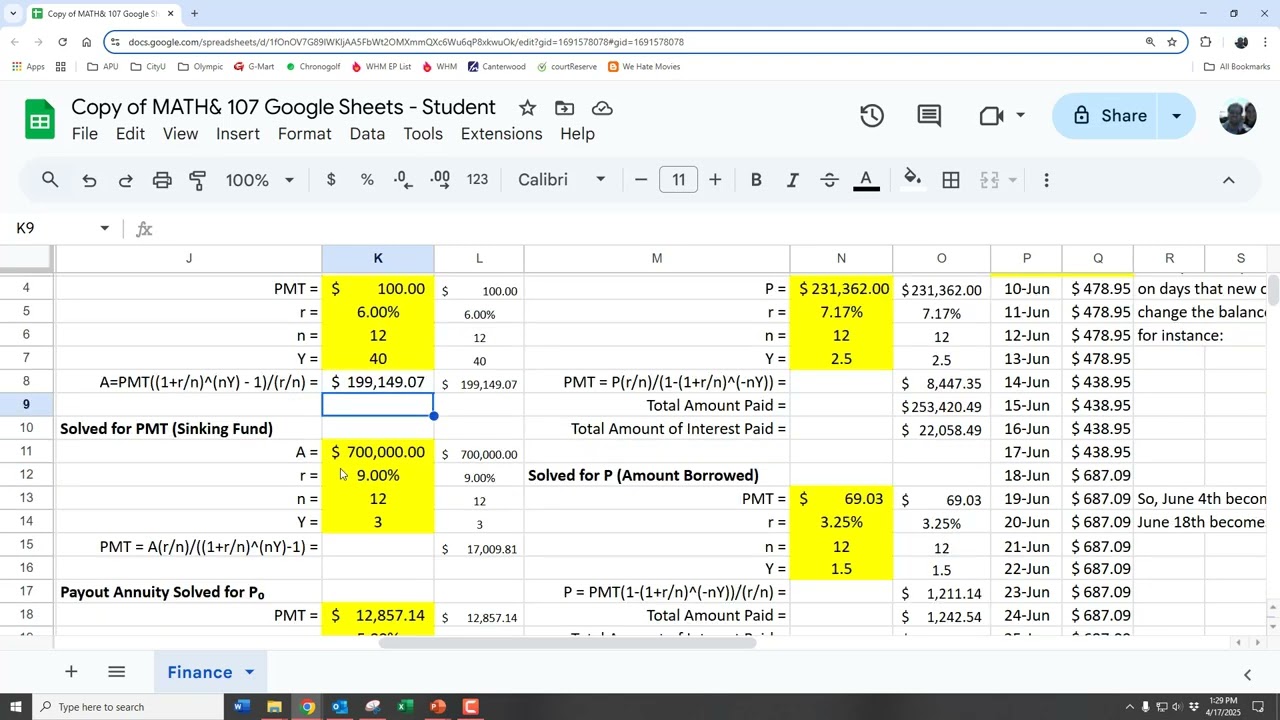Open the borders tool
The width and height of the screenshot is (1280, 720).
tap(951, 180)
